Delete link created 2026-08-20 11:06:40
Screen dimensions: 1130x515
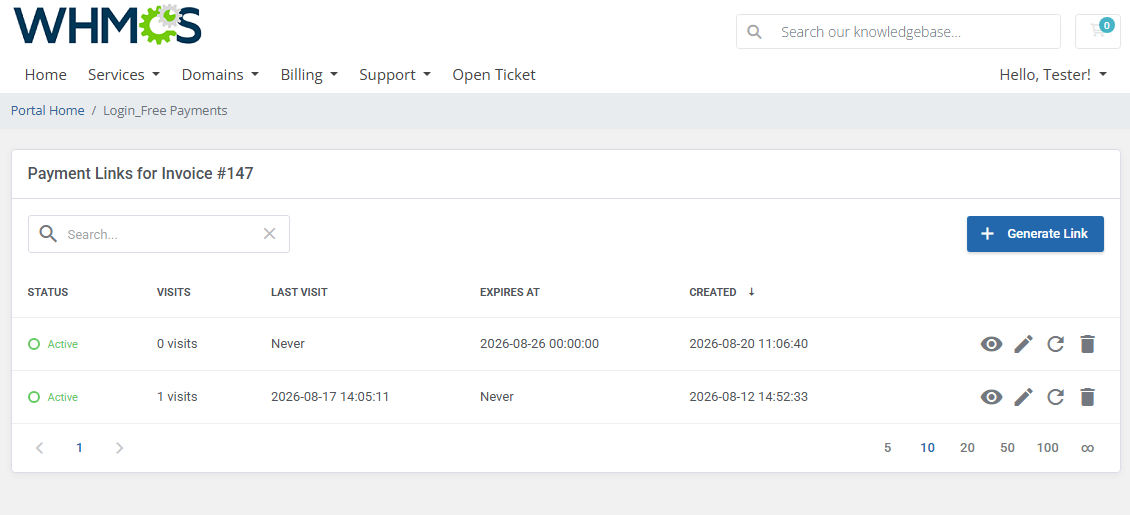click(x=1087, y=344)
